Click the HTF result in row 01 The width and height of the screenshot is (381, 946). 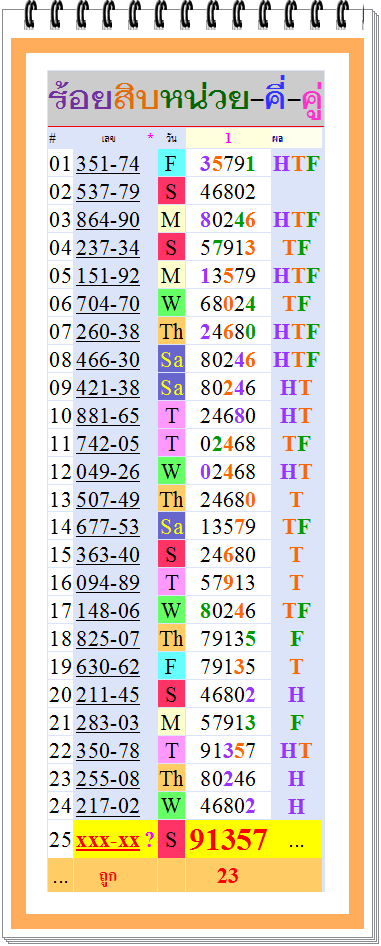(296, 164)
